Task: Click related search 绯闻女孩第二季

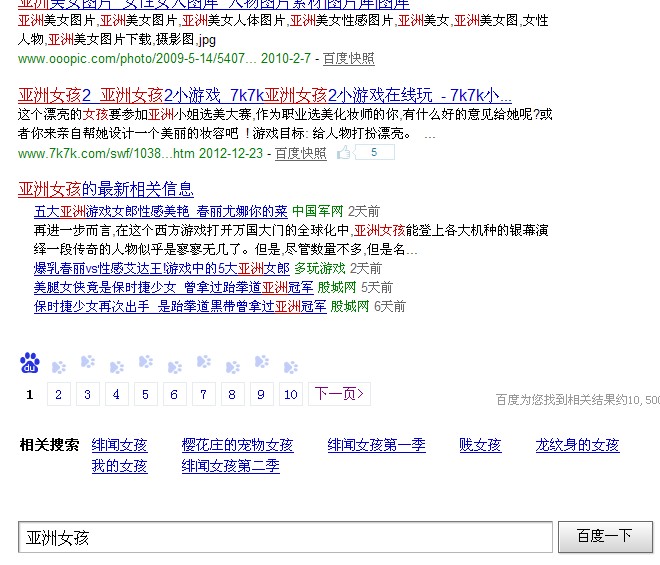Action: click(231, 466)
